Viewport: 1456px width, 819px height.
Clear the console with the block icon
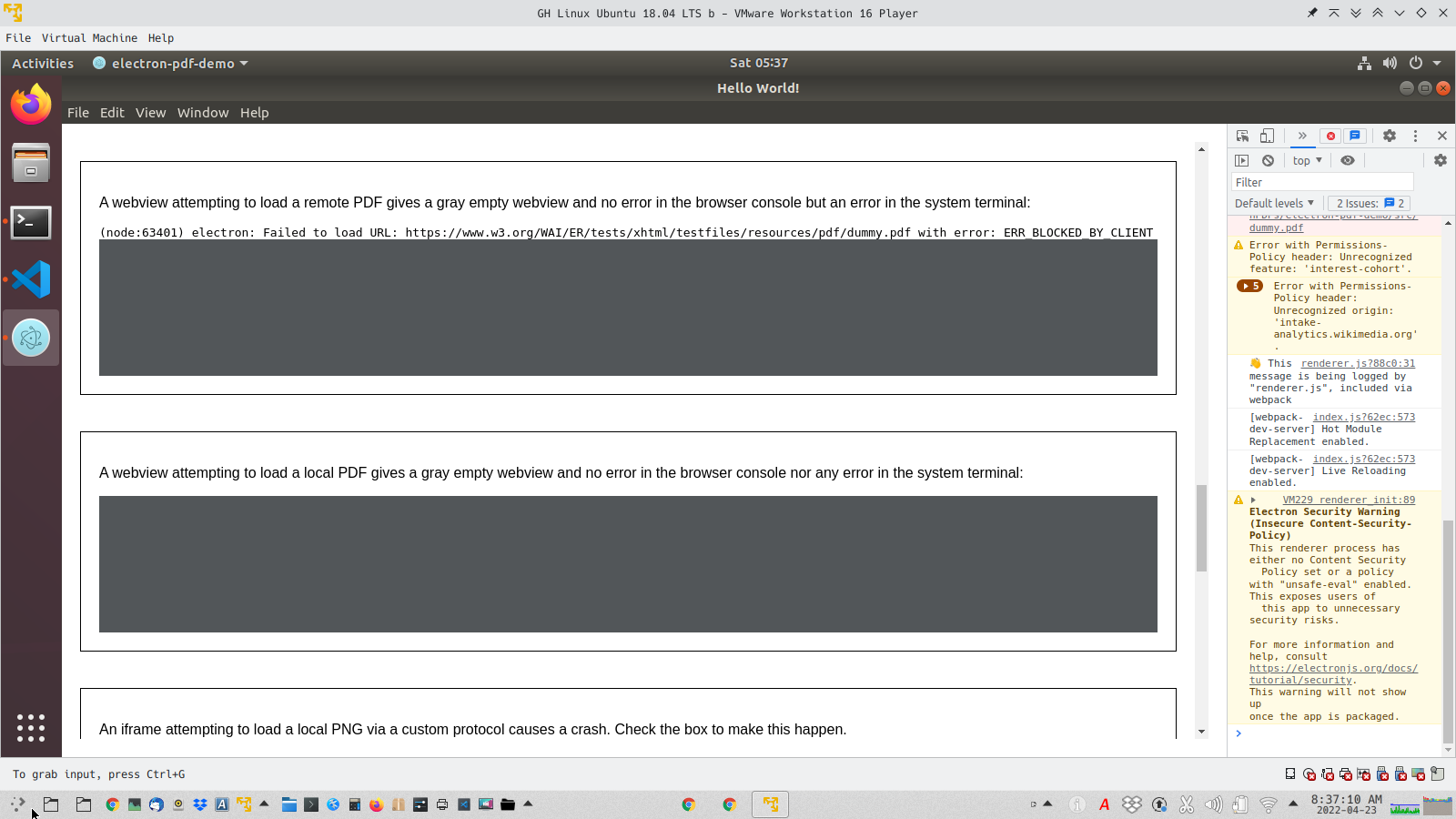pos(1269,160)
